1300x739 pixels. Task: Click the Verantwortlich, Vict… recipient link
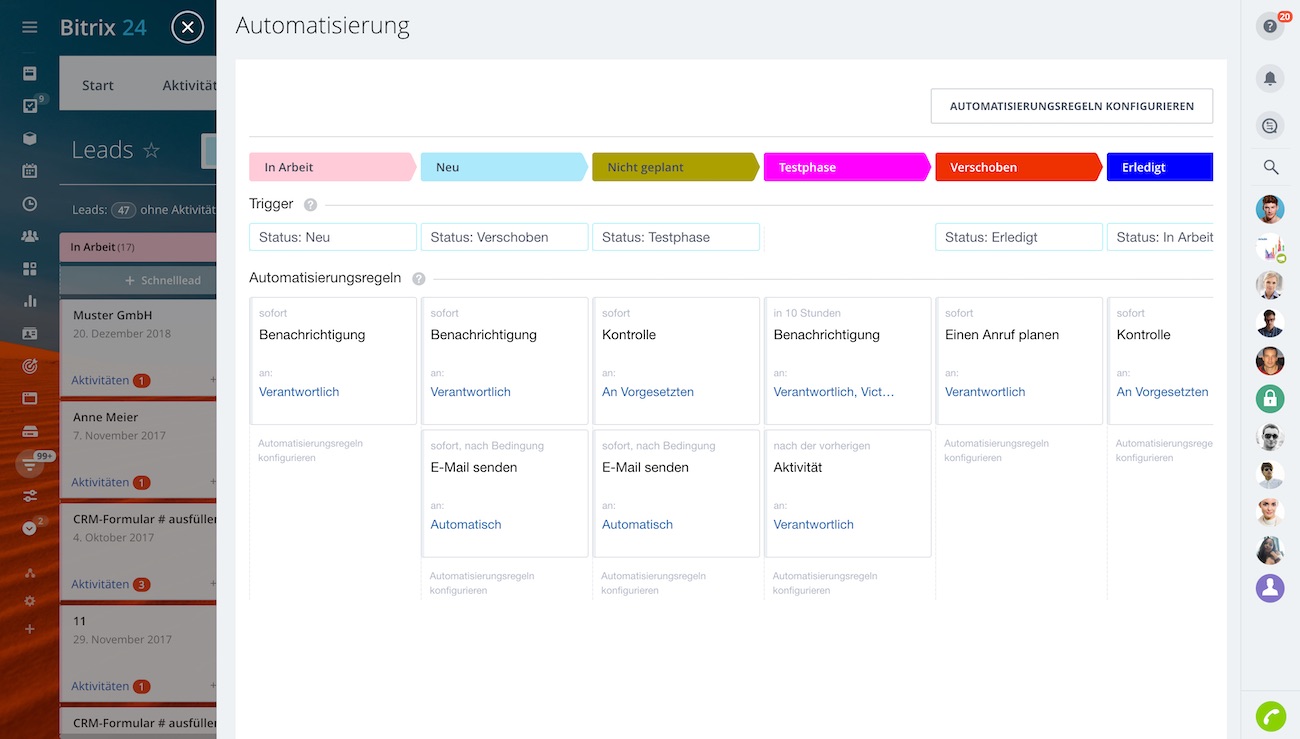coord(834,392)
